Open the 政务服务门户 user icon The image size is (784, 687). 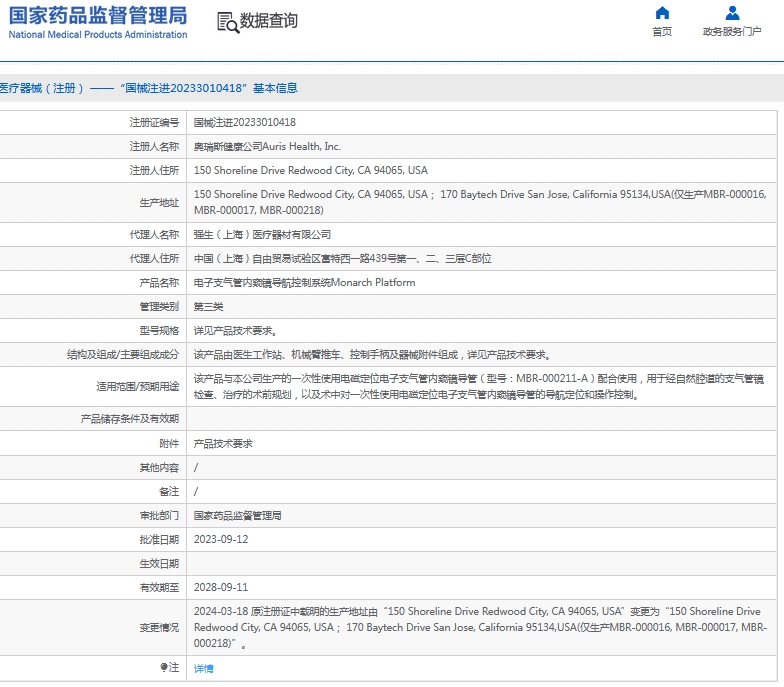(x=732, y=12)
